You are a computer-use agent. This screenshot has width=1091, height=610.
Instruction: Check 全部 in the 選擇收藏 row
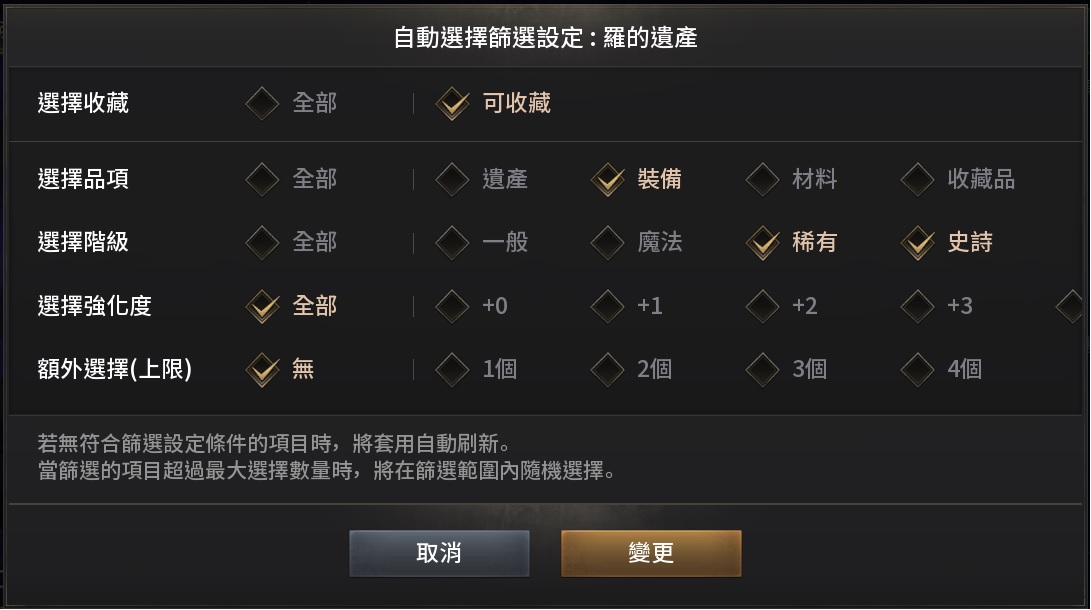click(263, 103)
